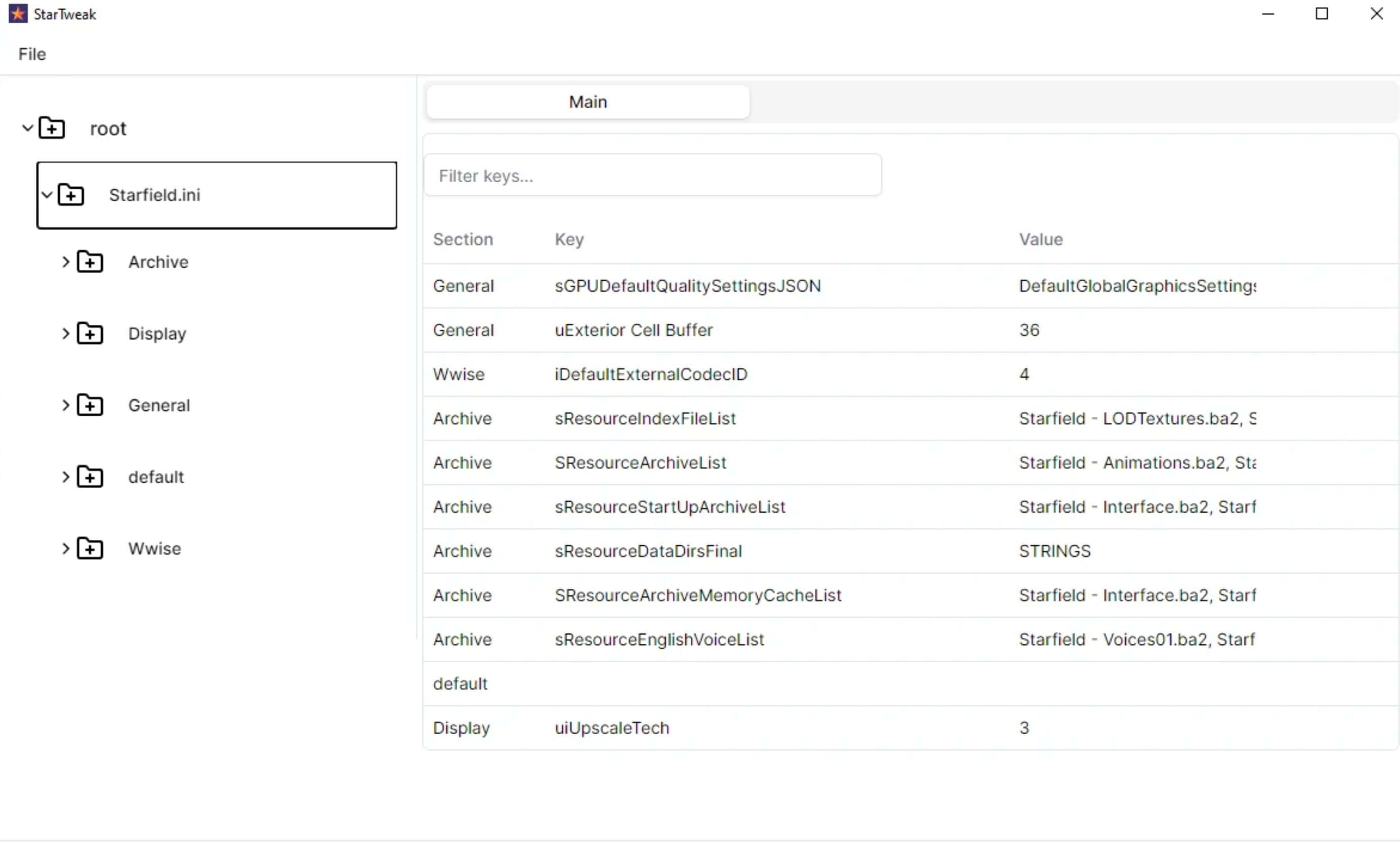This screenshot has width=1400, height=859.
Task: Expand the Wwise section chevron
Action: (x=65, y=549)
